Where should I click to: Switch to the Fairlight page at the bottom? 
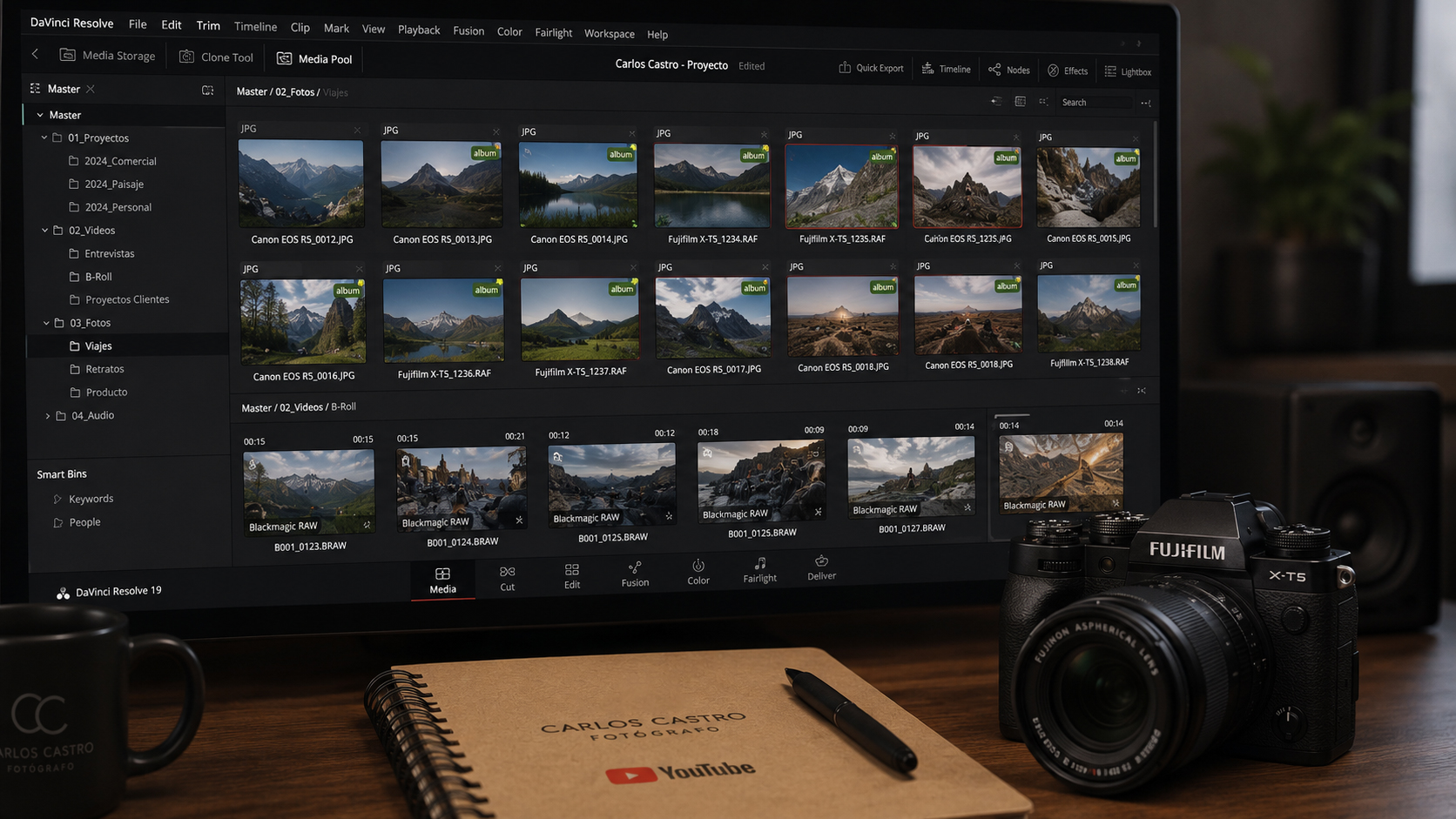tap(759, 570)
